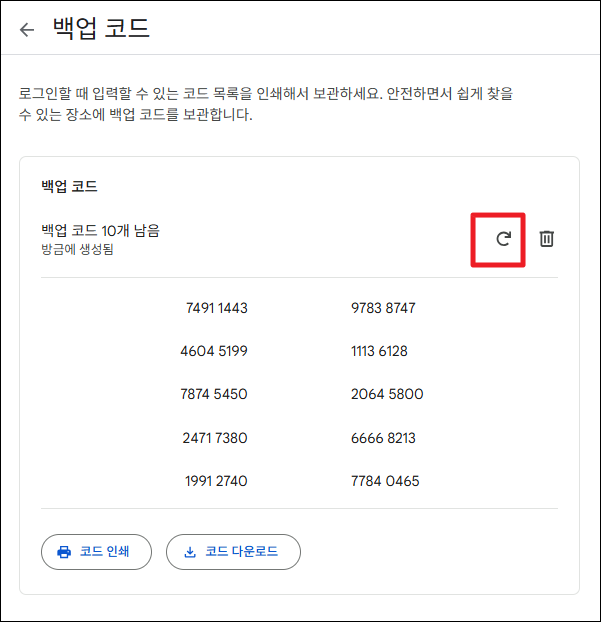Click backup code 1113 6128
Viewport: 601px width, 622px height.
click(379, 351)
